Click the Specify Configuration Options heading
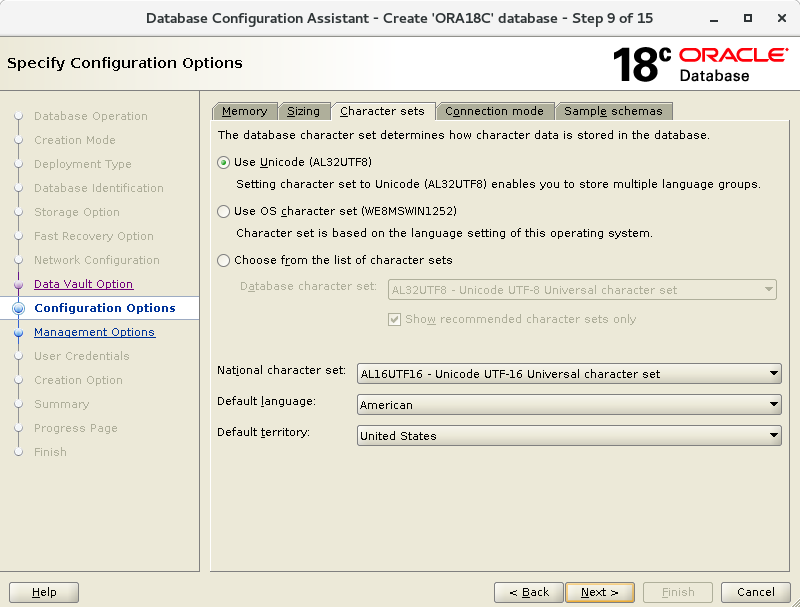Viewport: 800px width, 607px height. pyautogui.click(x=125, y=63)
